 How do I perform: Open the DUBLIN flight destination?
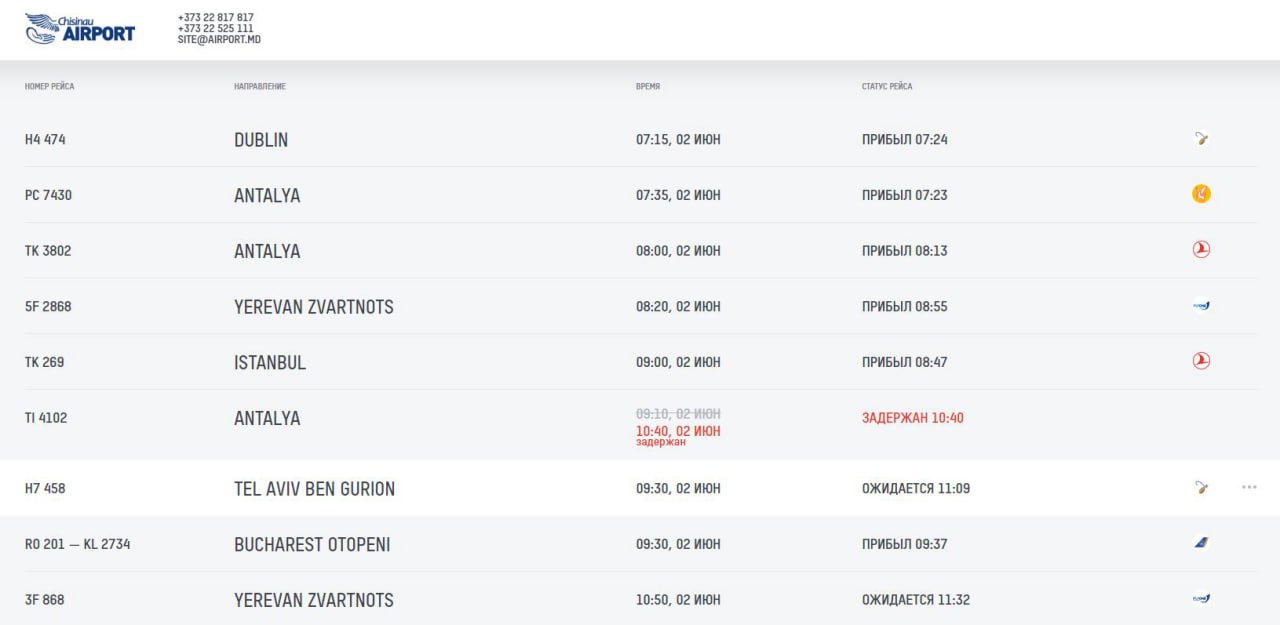tap(261, 140)
